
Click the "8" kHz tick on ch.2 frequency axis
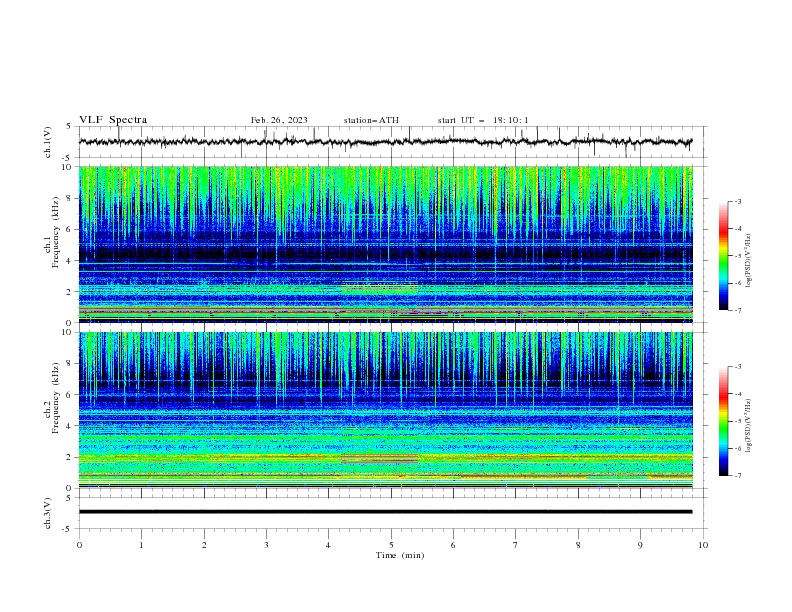coord(71,364)
